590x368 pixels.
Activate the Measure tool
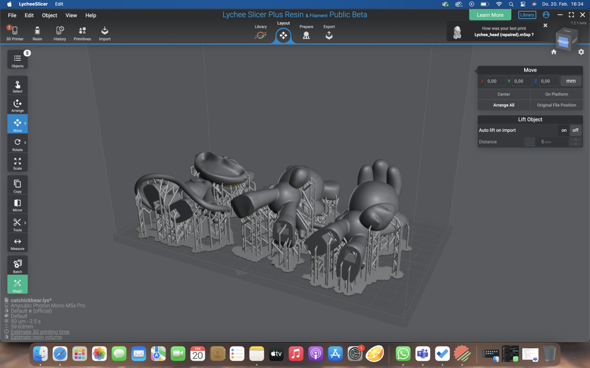[x=17, y=243]
